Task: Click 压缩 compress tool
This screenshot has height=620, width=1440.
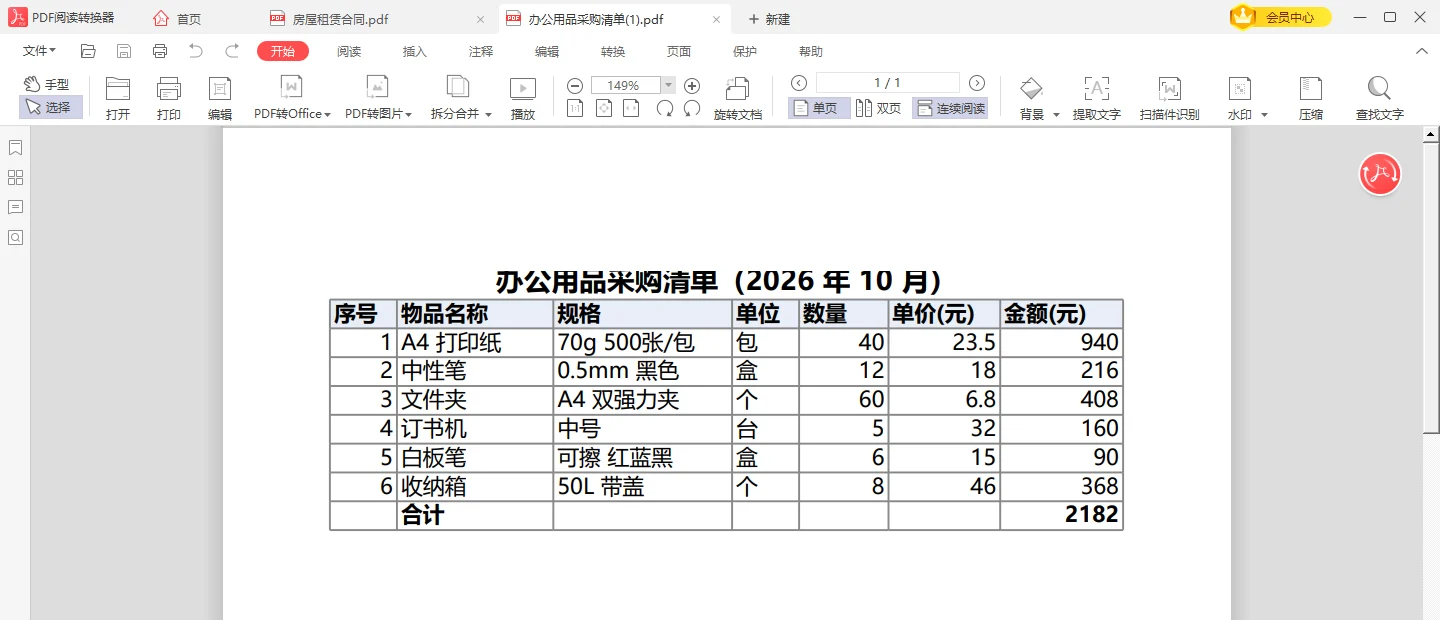Action: [1311, 98]
